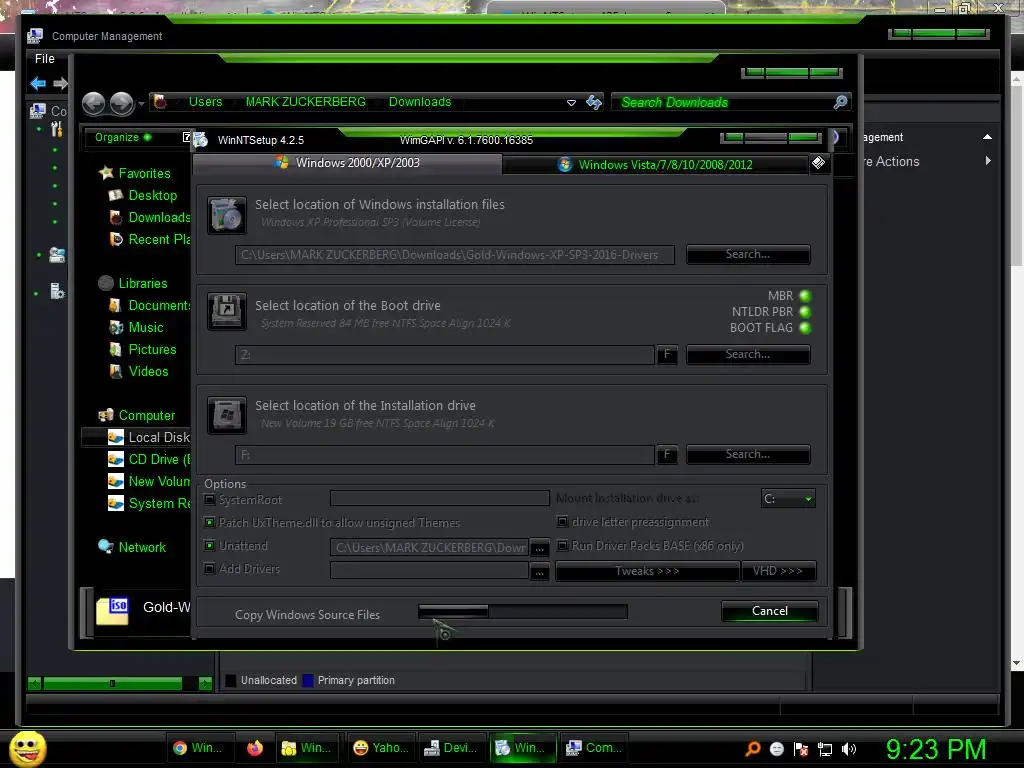The height and width of the screenshot is (768, 1024).
Task: Open the Yahoo messenger taskbar item
Action: click(x=381, y=748)
